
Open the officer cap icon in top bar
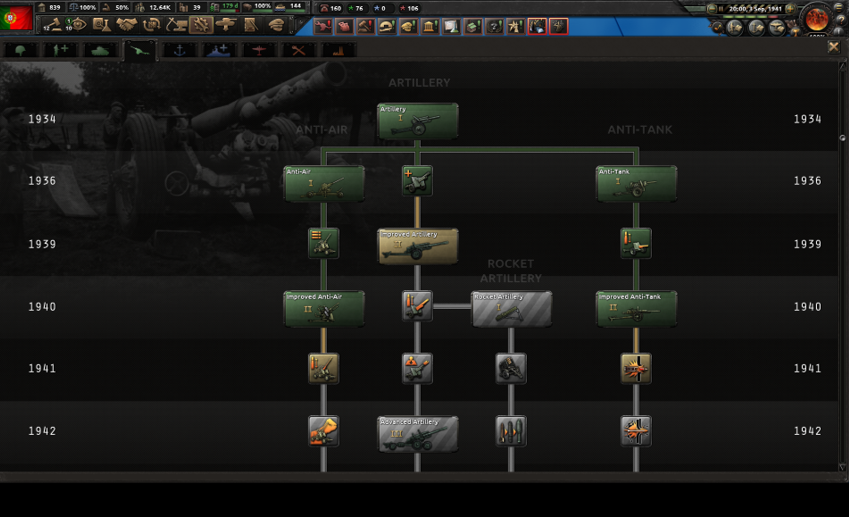277,25
